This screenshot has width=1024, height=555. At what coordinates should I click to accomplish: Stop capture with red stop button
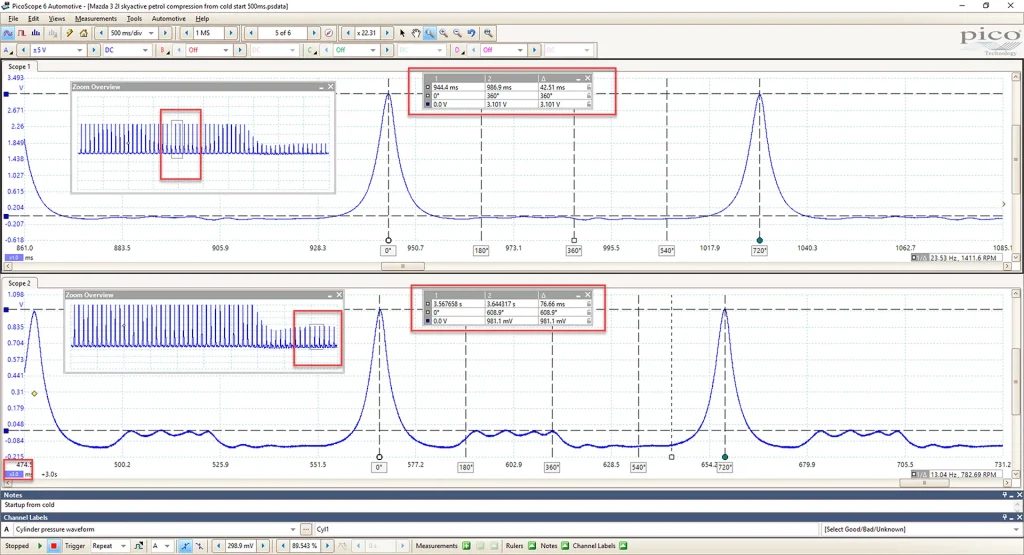[x=54, y=546]
